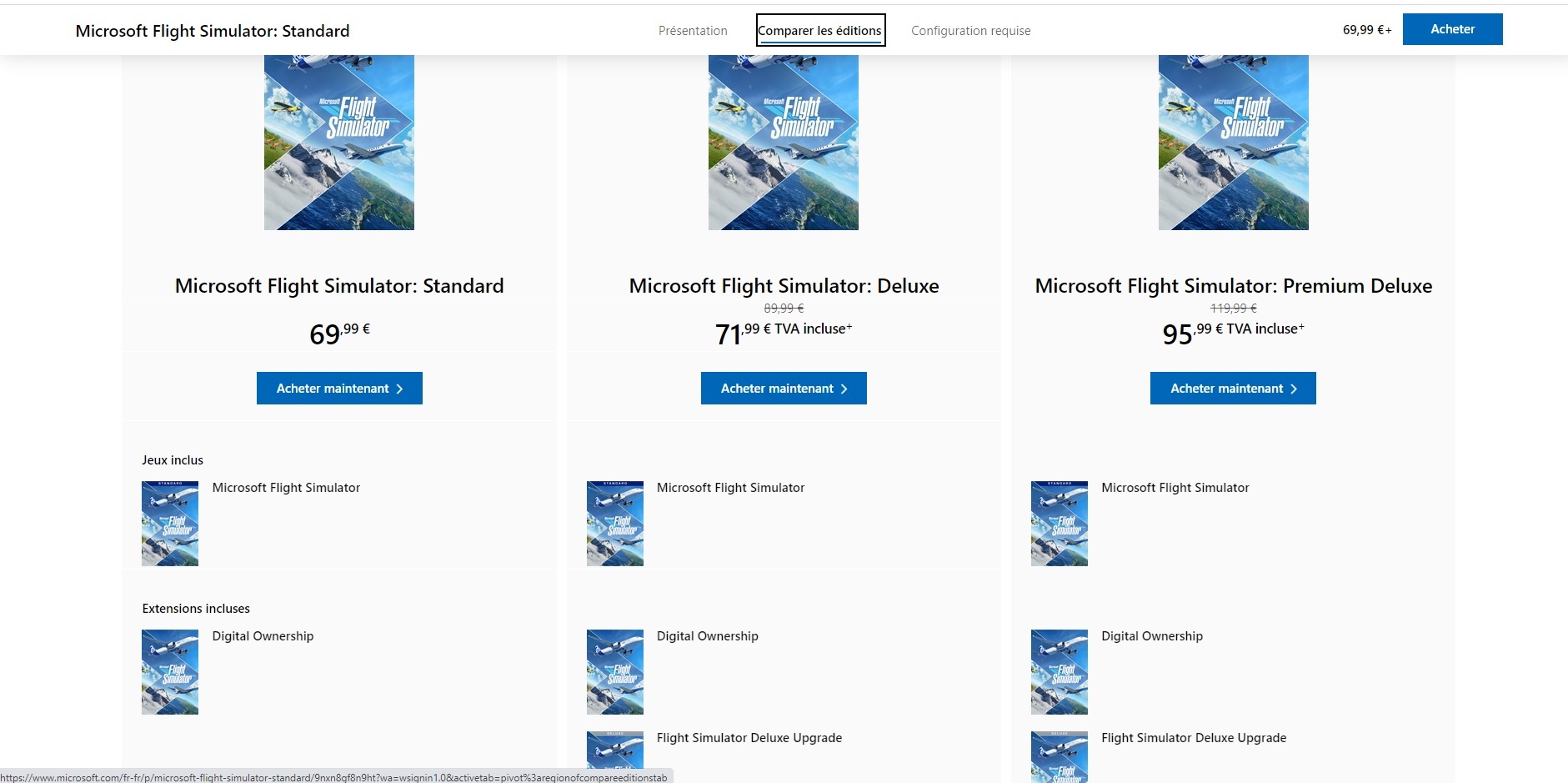Image resolution: width=1568 pixels, height=783 pixels.
Task: Click the Jeux inclus heading
Action: [x=173, y=460]
